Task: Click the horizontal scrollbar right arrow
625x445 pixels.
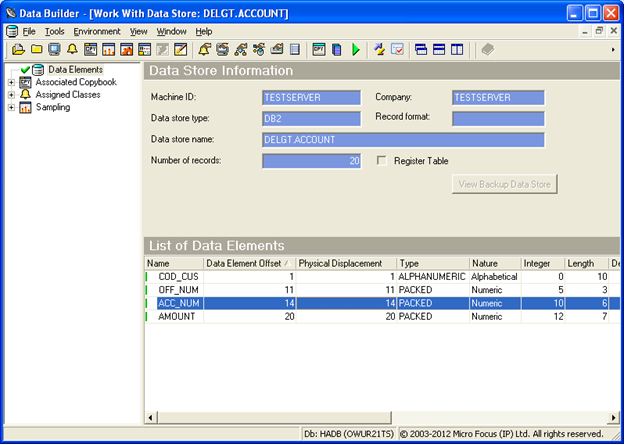Action: click(x=613, y=418)
